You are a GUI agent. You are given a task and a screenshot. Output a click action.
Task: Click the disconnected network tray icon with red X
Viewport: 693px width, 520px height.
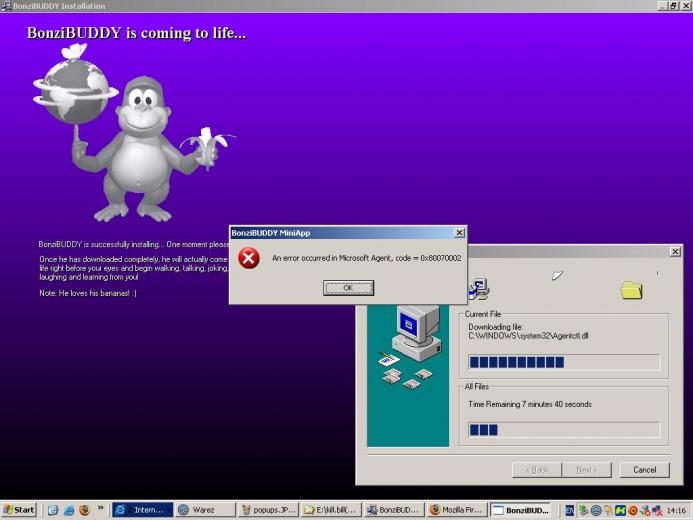point(657,511)
